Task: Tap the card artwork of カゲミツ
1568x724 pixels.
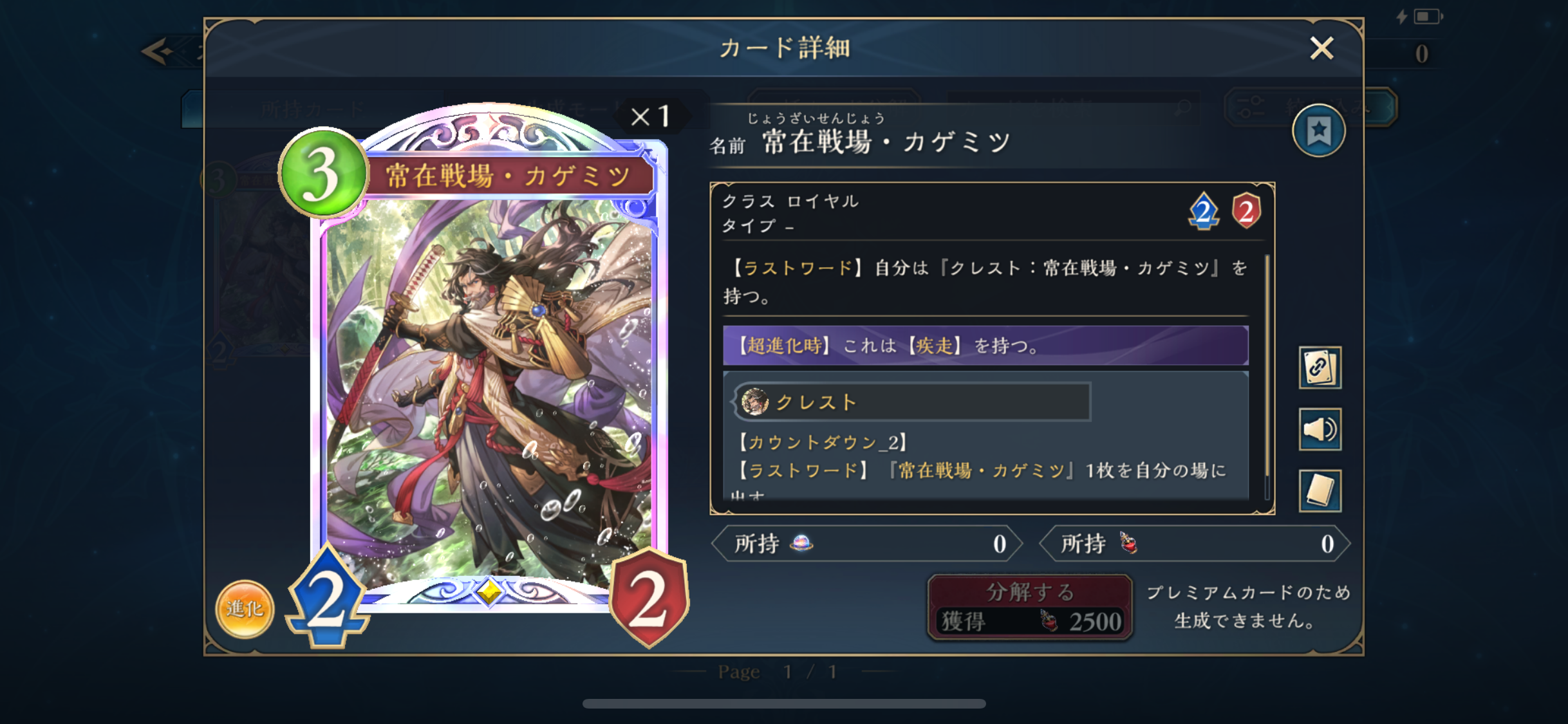Action: pos(489,386)
